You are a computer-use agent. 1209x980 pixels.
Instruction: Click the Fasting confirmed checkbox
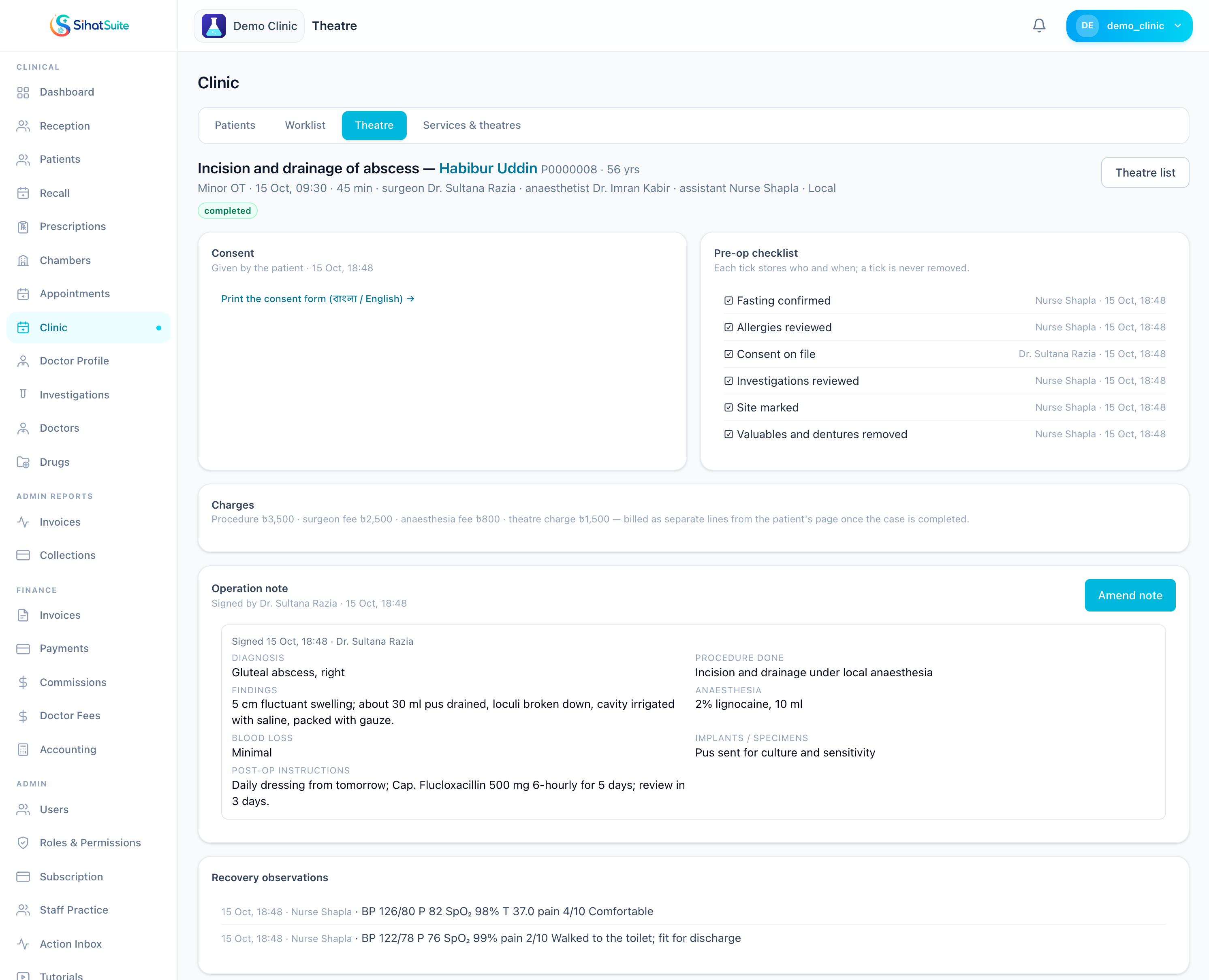pyautogui.click(x=728, y=301)
